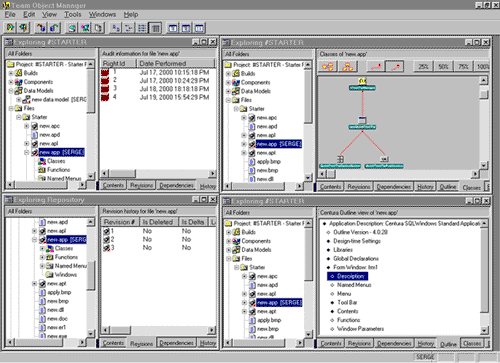
Task: Click Classes icon under new.app in top-left tree
Action: tap(42, 161)
